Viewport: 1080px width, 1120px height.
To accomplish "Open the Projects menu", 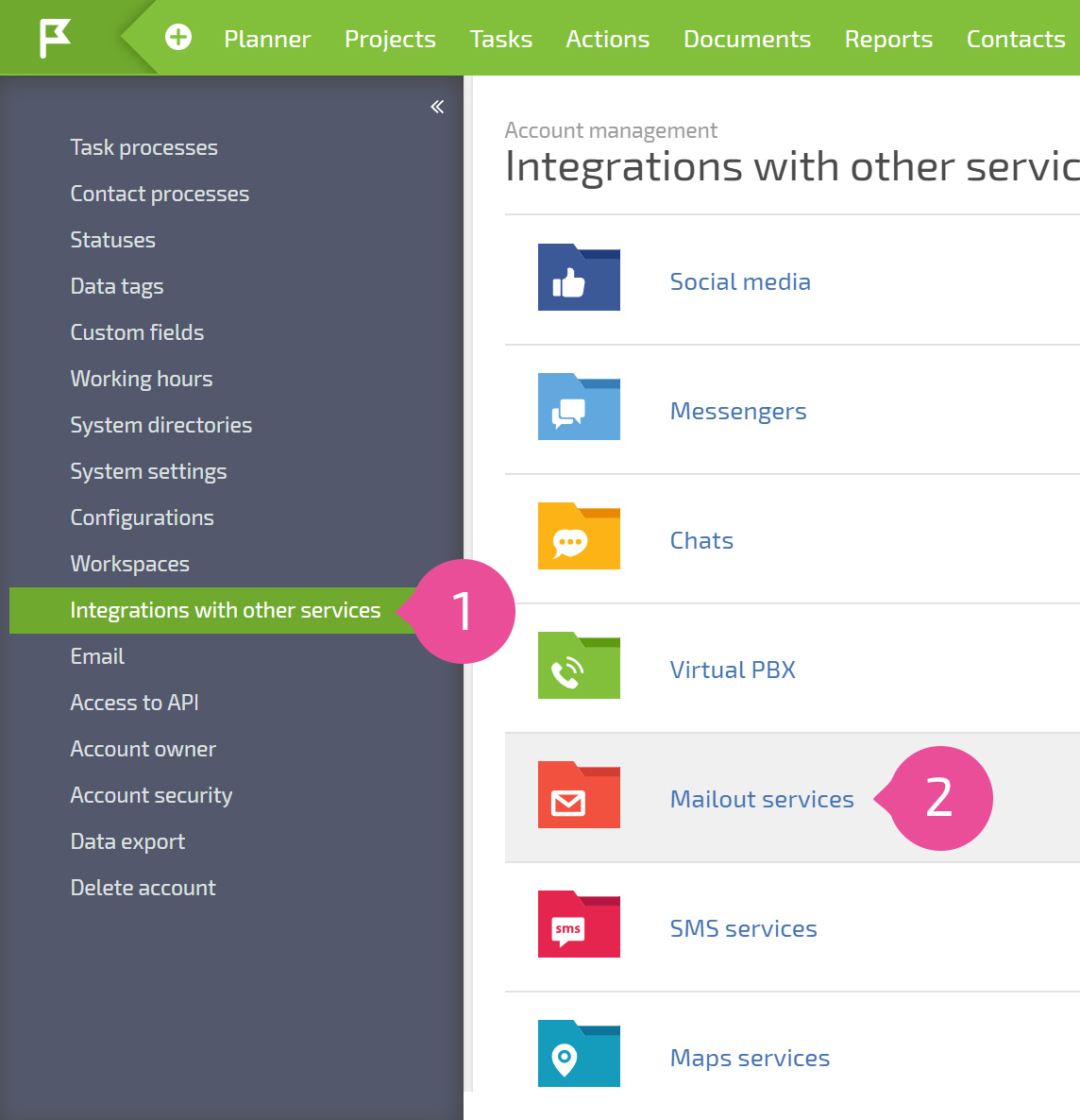I will (390, 39).
